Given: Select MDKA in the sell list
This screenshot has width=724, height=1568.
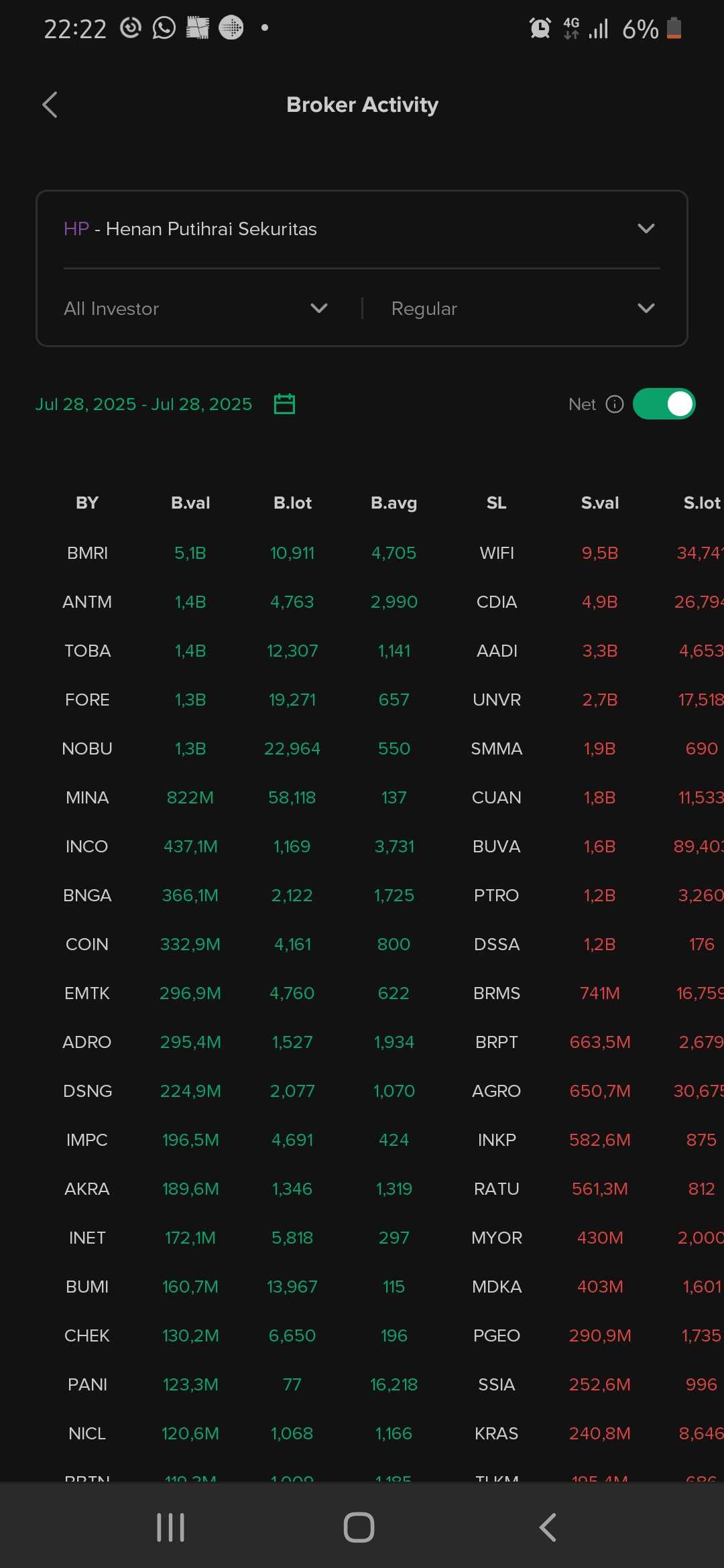Looking at the screenshot, I should click(x=497, y=1287).
